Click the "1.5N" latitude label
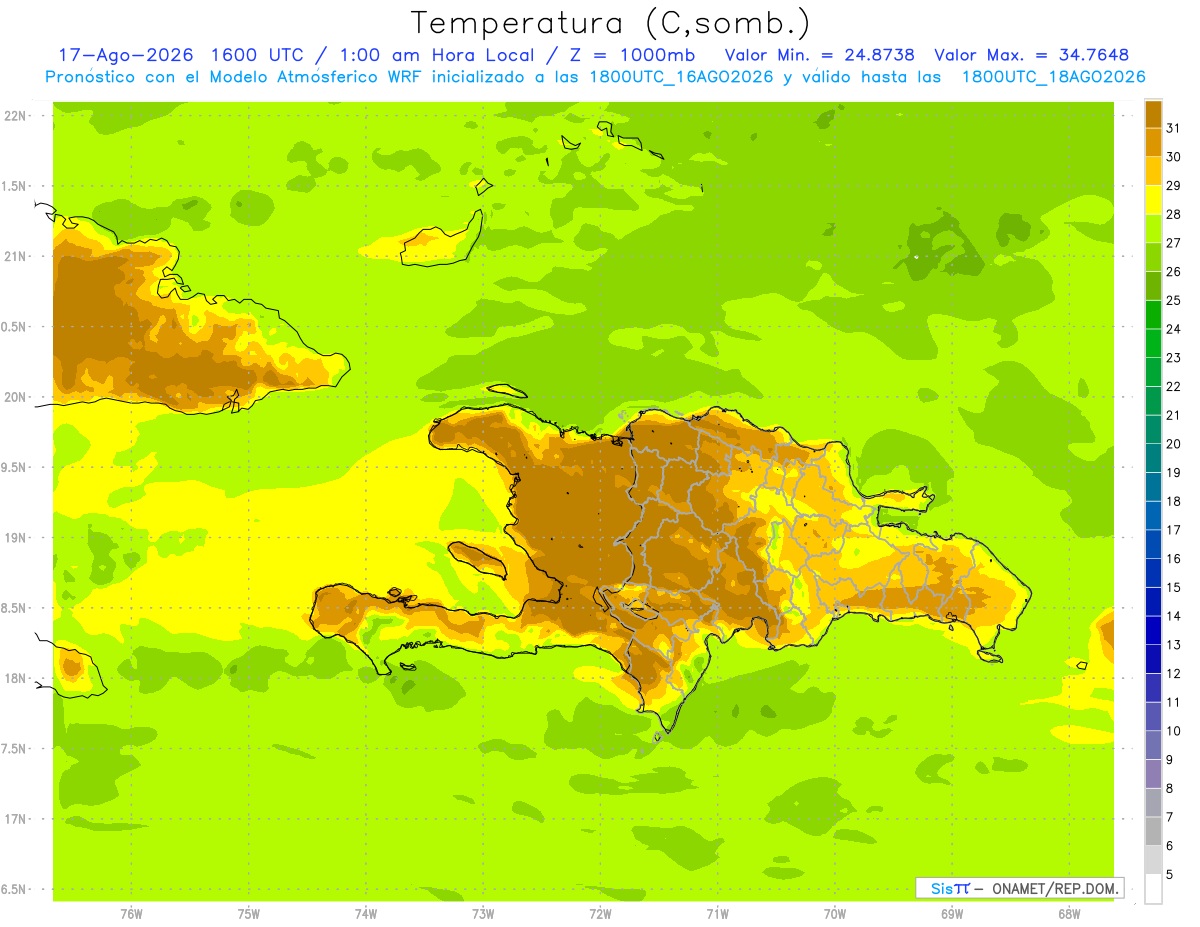Image resolution: width=1200 pixels, height=927 pixels. 14,186
